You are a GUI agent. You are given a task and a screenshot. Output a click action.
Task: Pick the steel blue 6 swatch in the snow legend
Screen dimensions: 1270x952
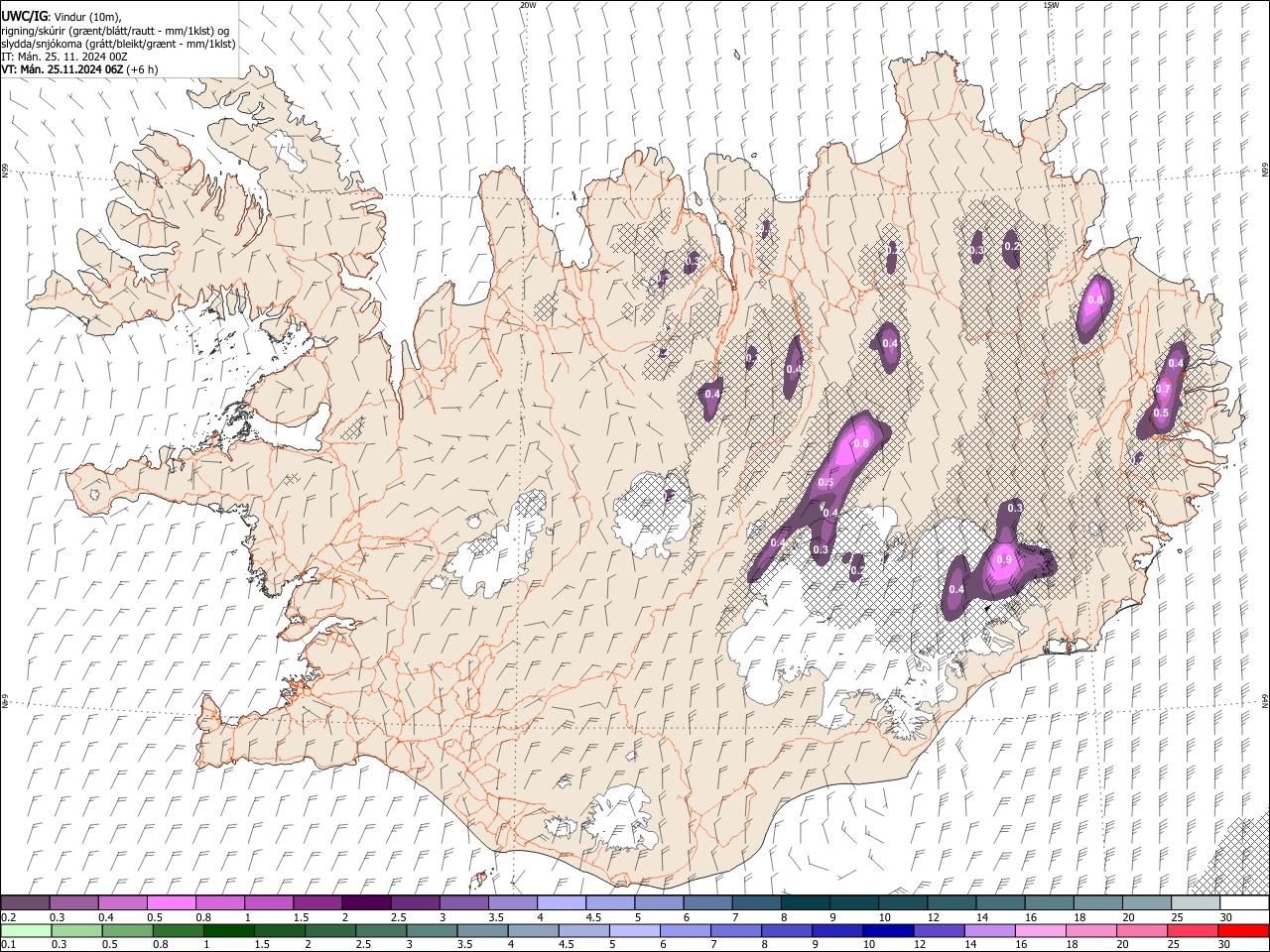[x=708, y=903]
